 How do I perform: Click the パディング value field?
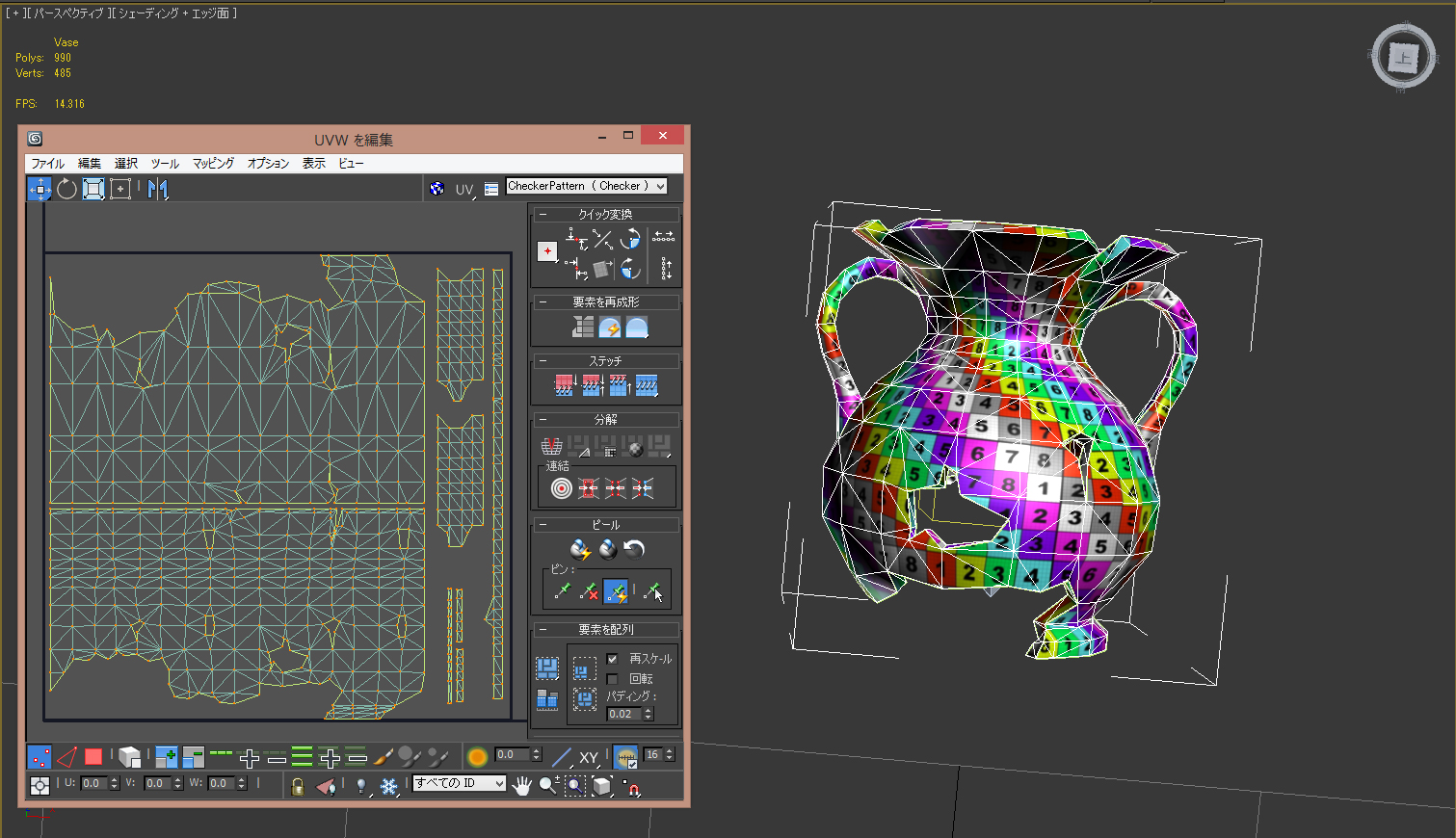pyautogui.click(x=623, y=715)
